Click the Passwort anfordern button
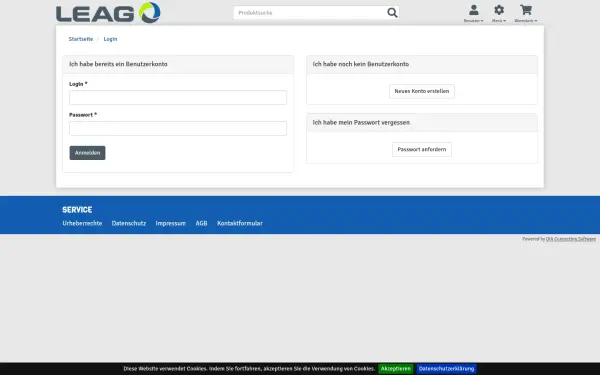Screen dimensions: 600x375 click(422, 150)
